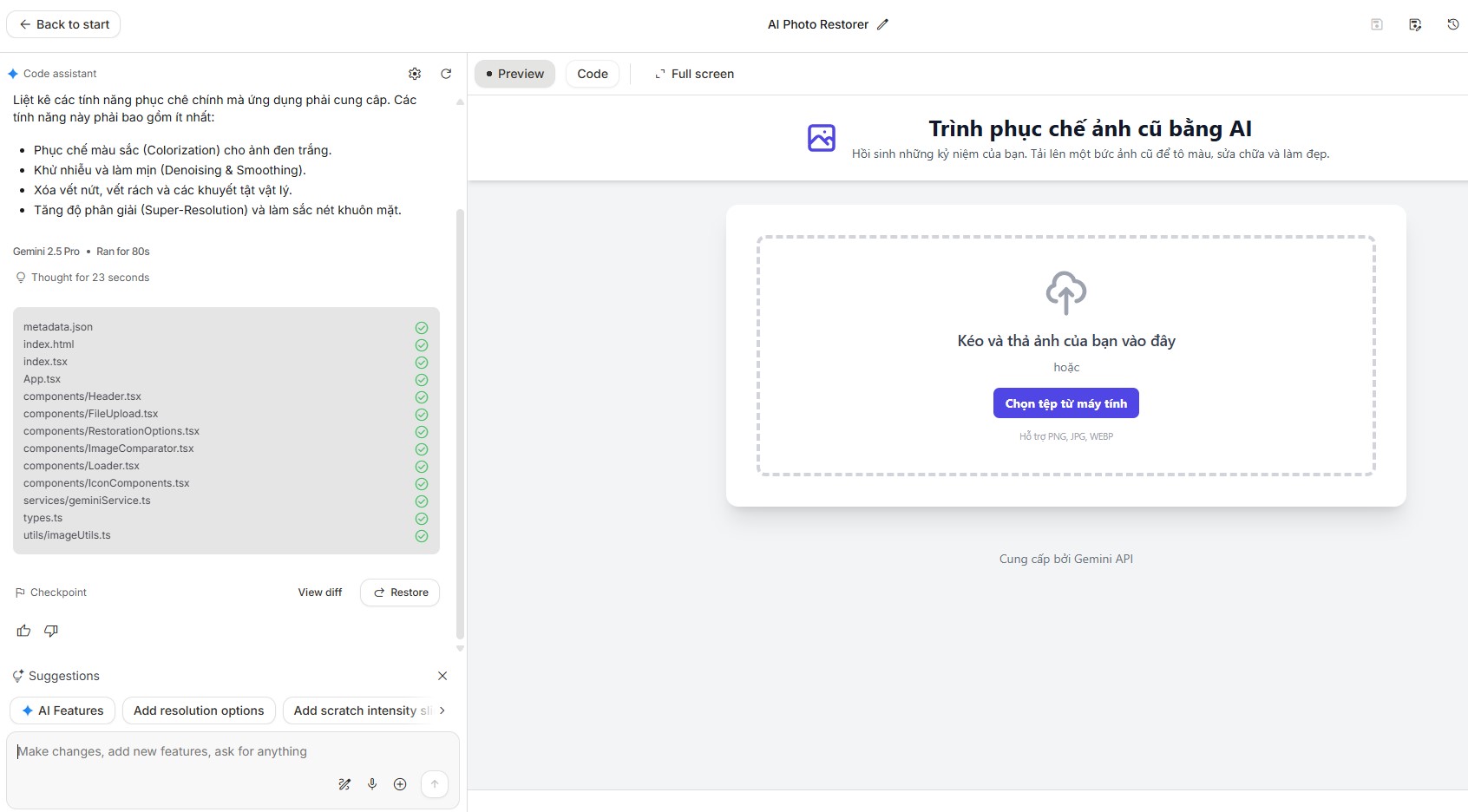Click the View diff link
The width and height of the screenshot is (1468, 812).
tap(319, 593)
